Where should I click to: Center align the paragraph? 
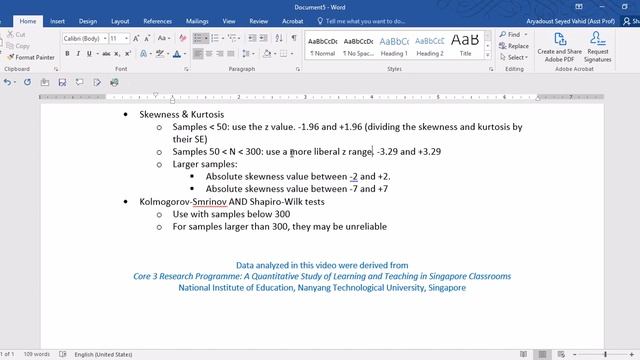click(209, 53)
